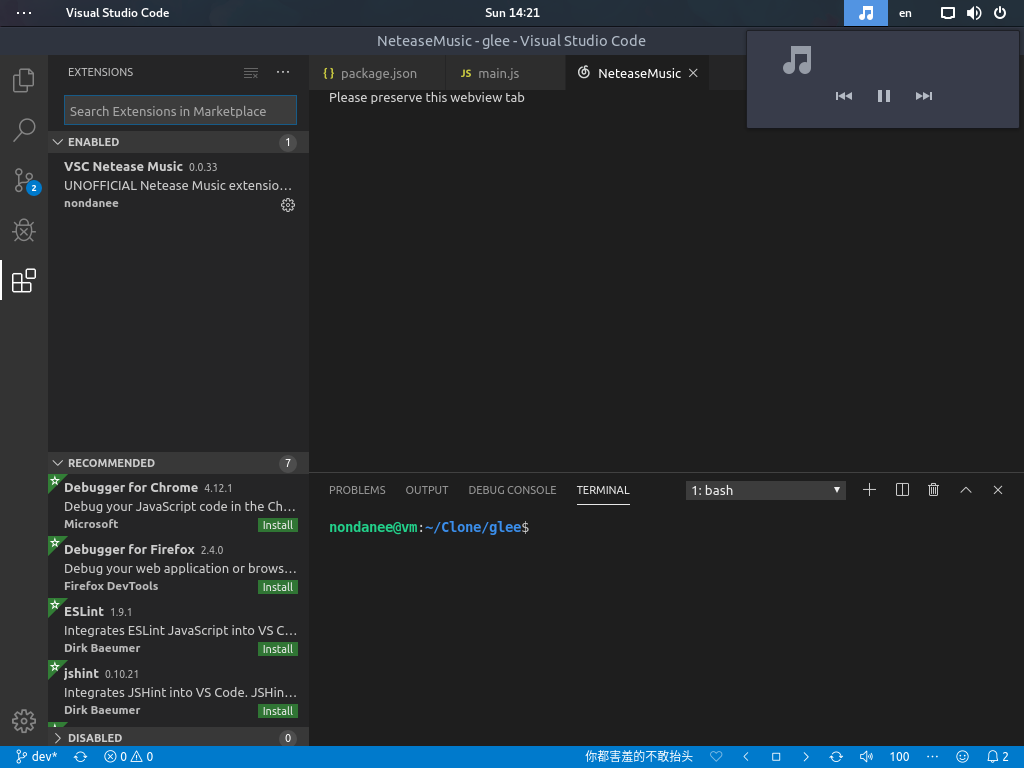Screen dimensions: 1024x768
Task: Clear extensions search results icon
Action: [251, 72]
